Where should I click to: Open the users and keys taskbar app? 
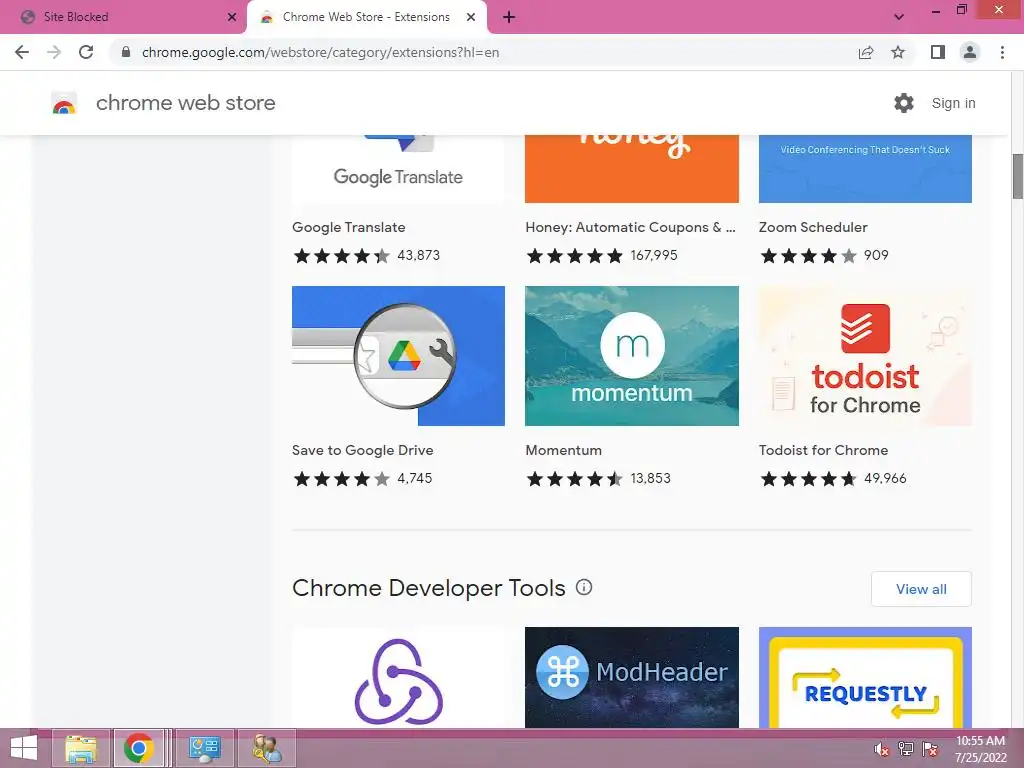tap(266, 748)
